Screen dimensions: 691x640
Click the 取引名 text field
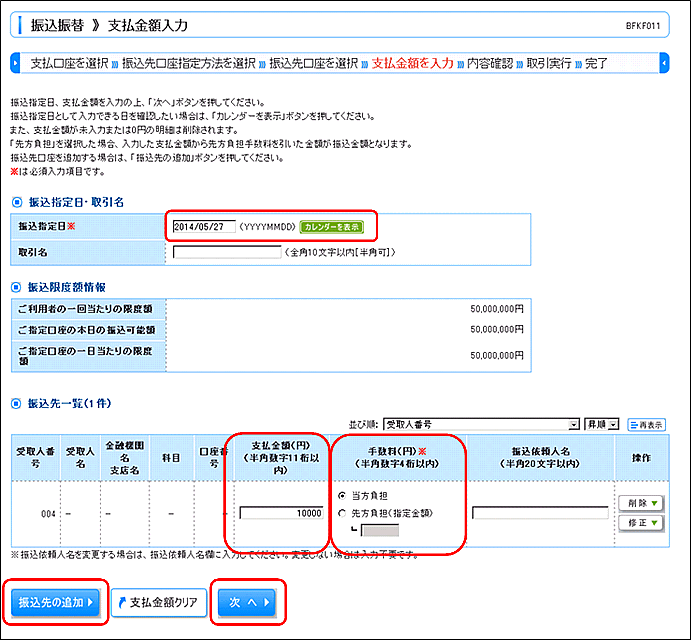click(x=226, y=252)
